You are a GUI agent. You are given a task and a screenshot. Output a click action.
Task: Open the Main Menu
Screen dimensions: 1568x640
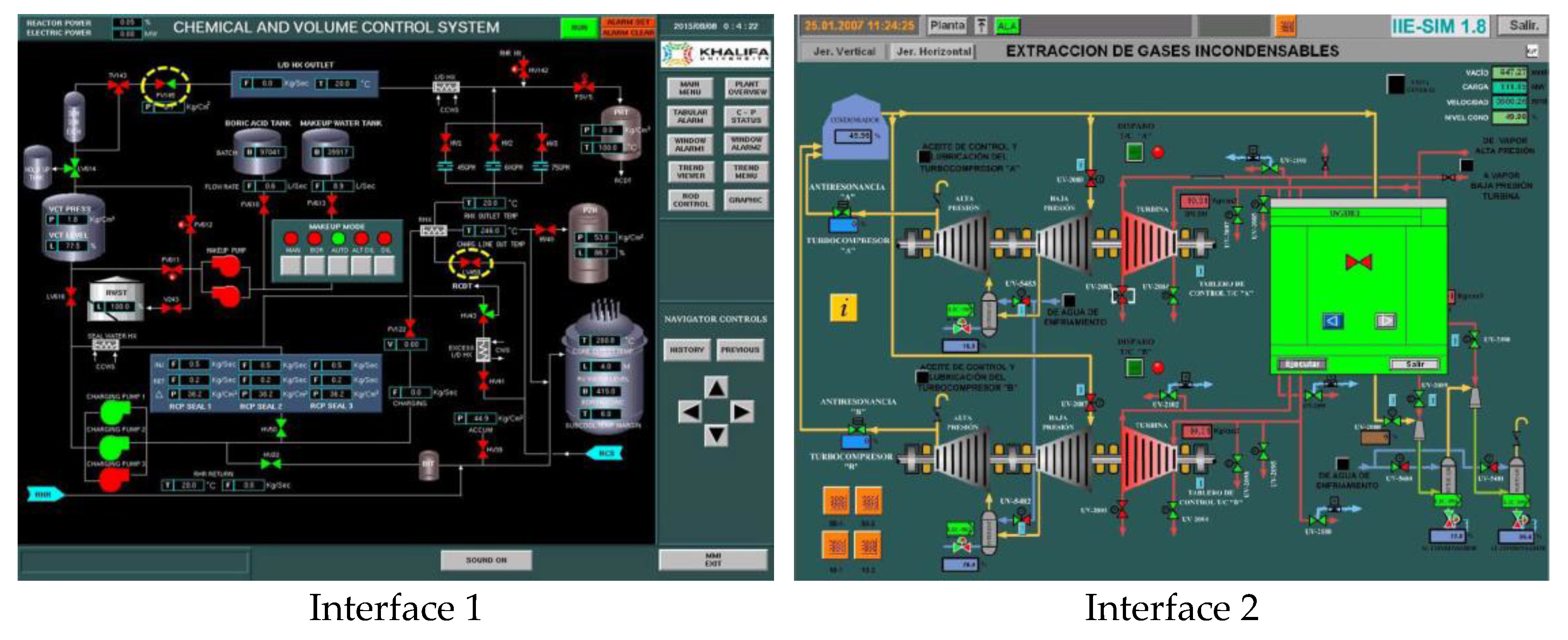pos(689,88)
